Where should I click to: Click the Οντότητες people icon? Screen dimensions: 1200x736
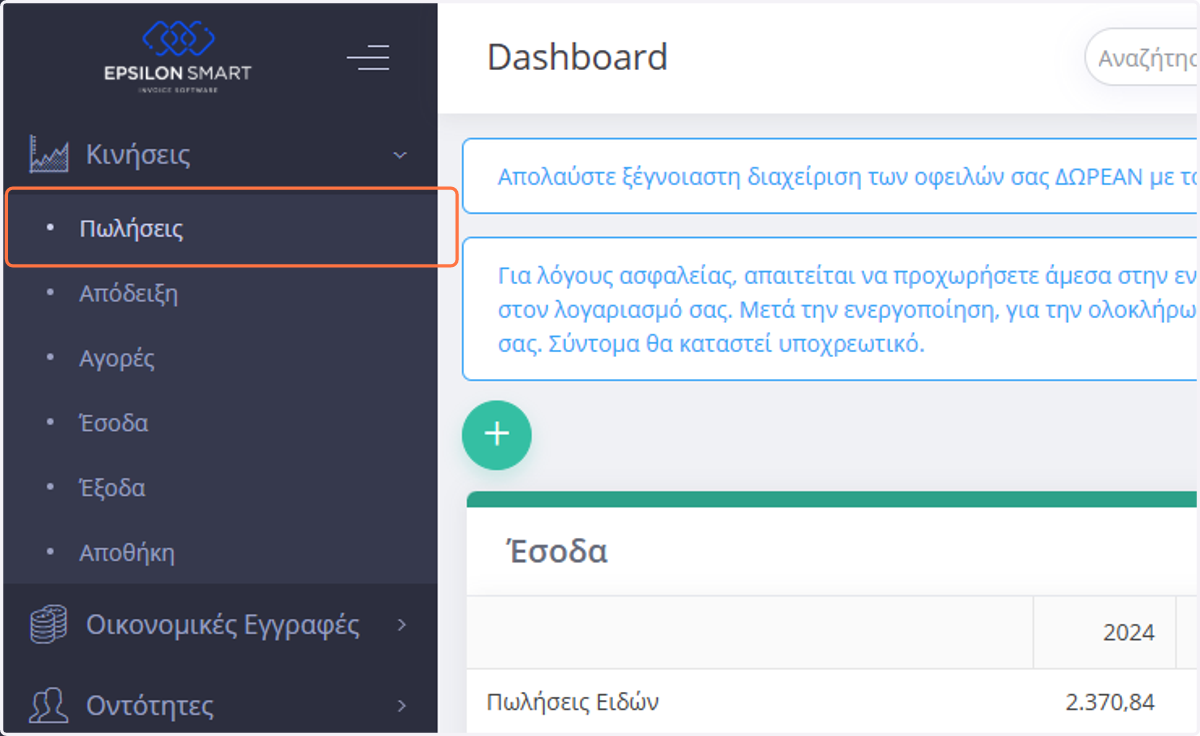49,706
